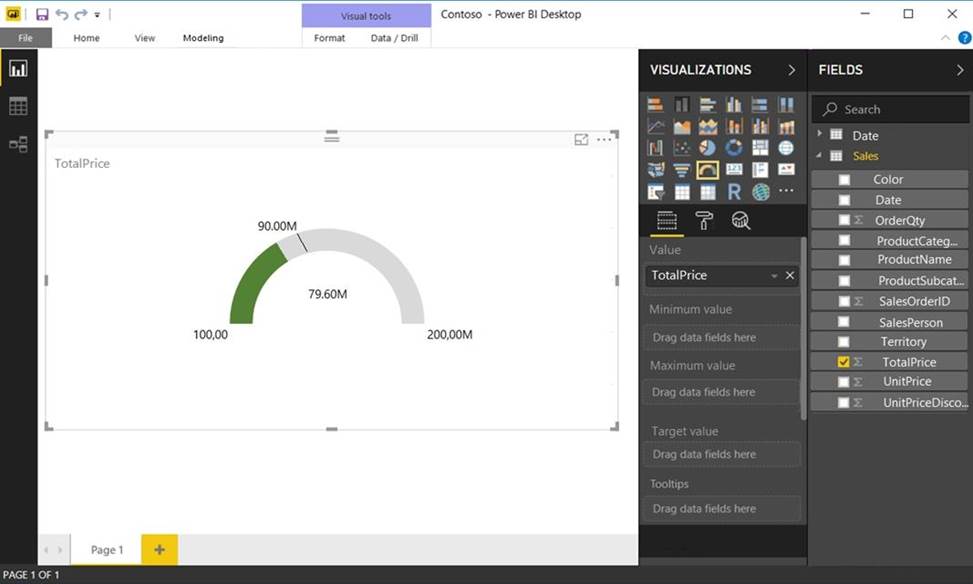Open the Format paint roller pane
The height and width of the screenshot is (584, 973).
(704, 221)
